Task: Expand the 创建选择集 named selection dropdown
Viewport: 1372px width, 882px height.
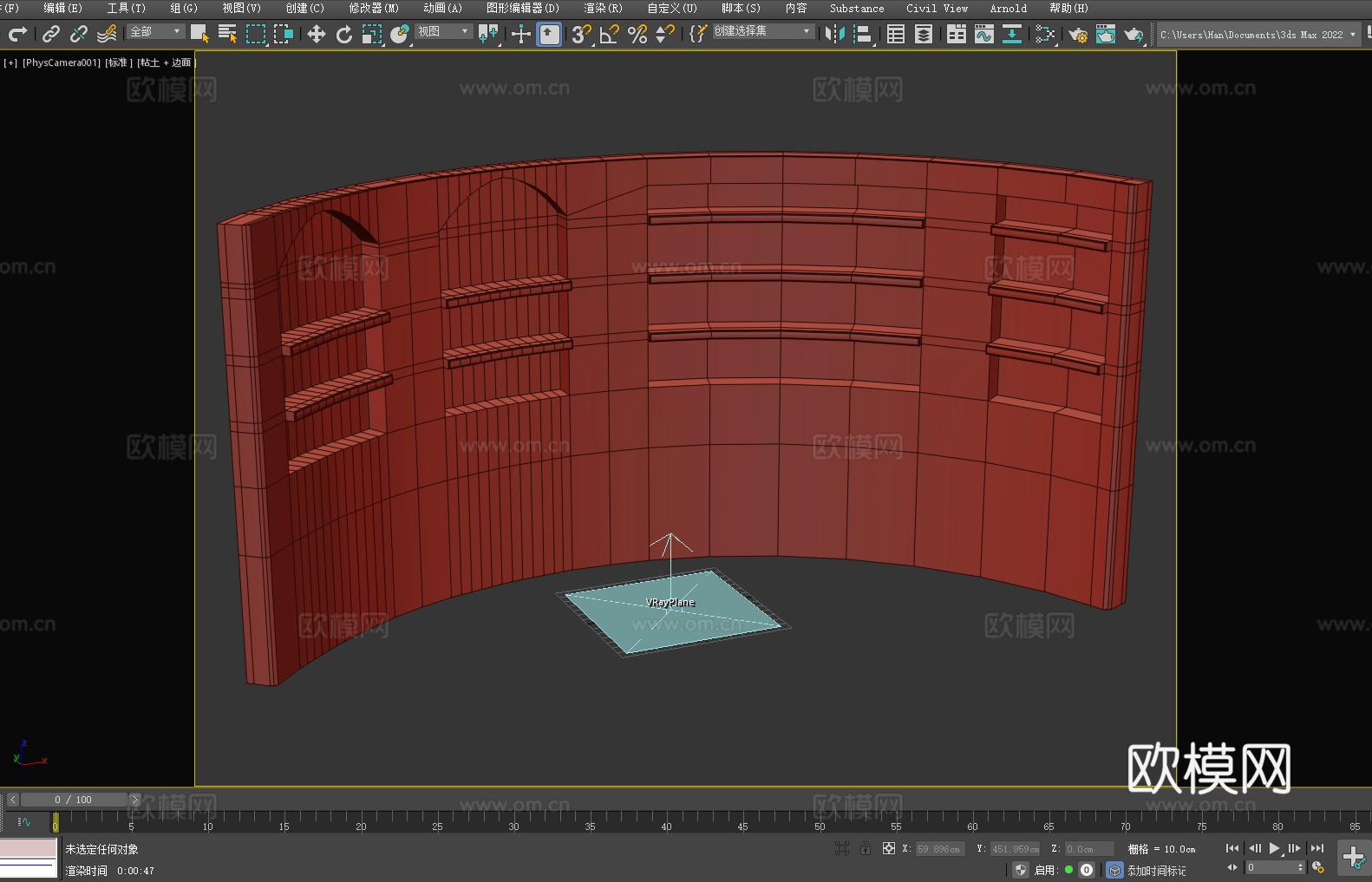Action: click(763, 31)
